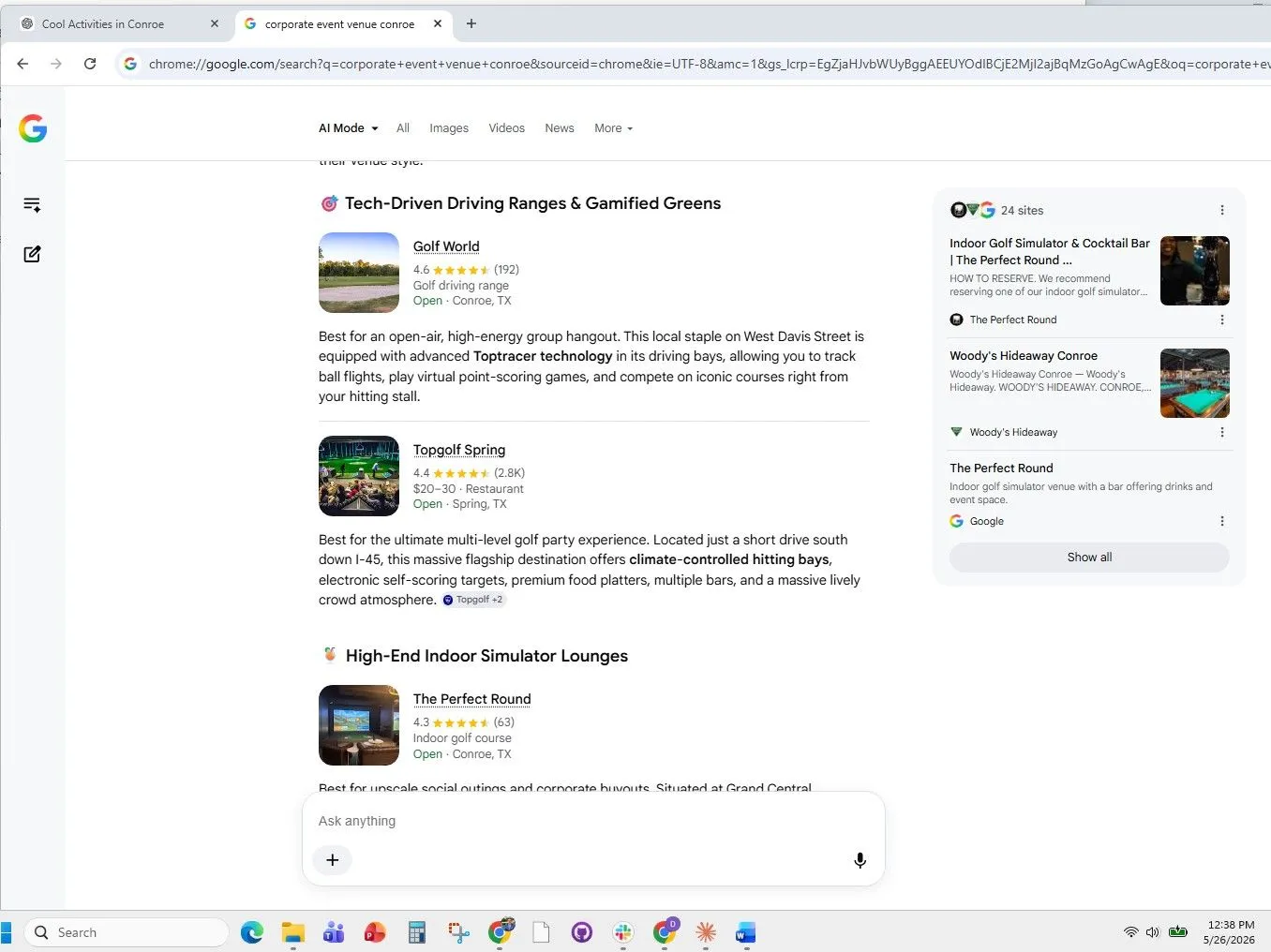This screenshot has height=952, width=1271.
Task: Open Indoor Golf Simulator & Cocktail Bar result
Action: (x=1050, y=251)
